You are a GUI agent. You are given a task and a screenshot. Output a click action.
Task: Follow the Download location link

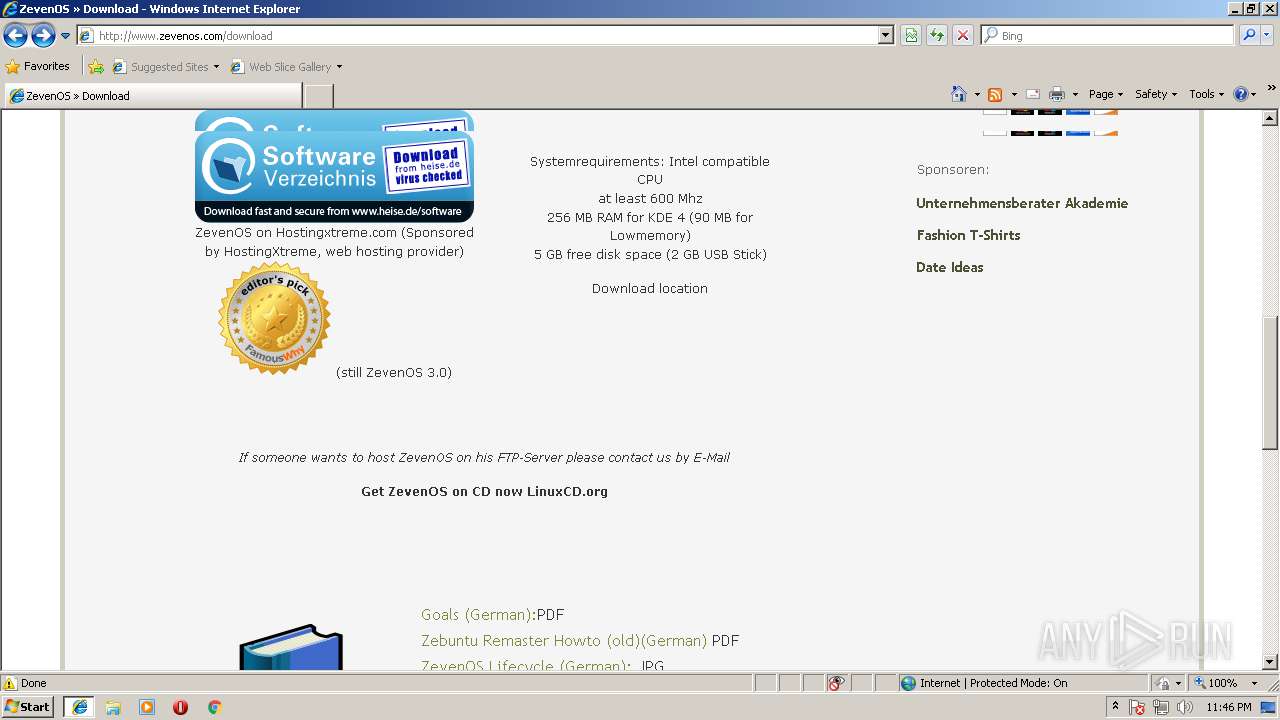pyautogui.click(x=650, y=288)
